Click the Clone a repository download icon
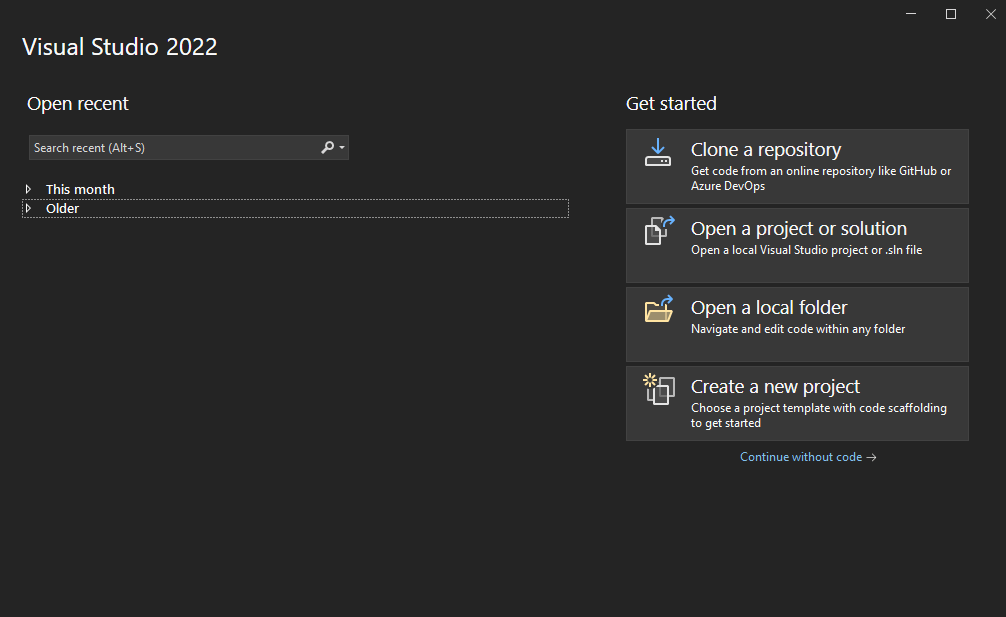This screenshot has height=617, width=1006. pyautogui.click(x=657, y=152)
